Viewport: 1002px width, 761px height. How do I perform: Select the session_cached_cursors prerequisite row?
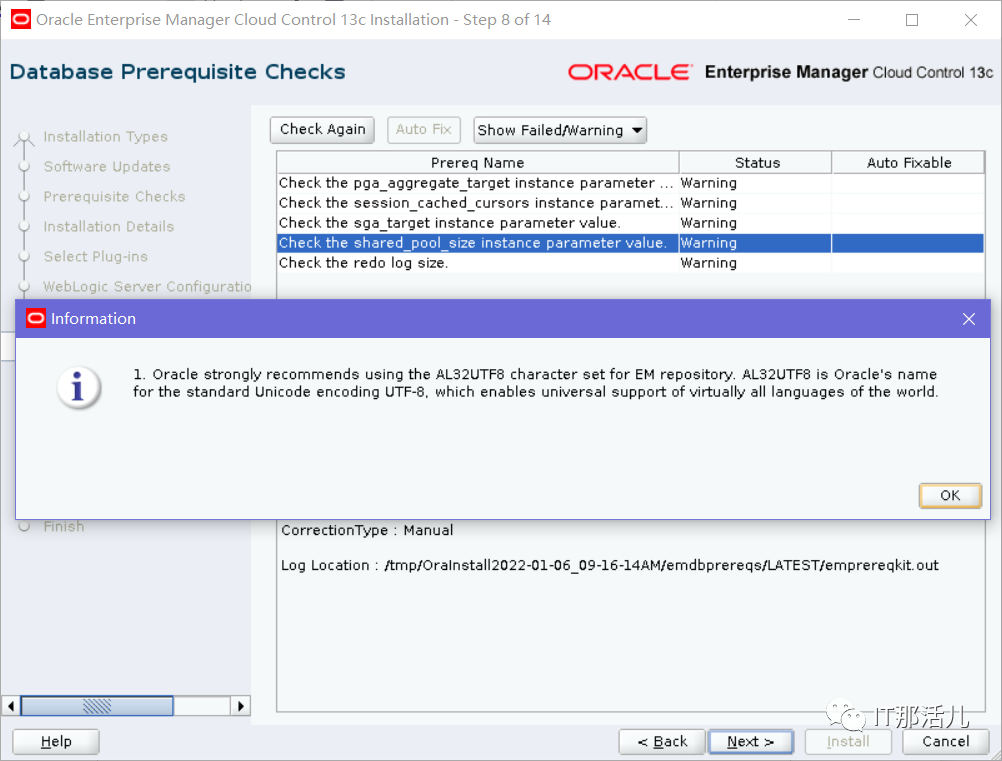coord(630,203)
